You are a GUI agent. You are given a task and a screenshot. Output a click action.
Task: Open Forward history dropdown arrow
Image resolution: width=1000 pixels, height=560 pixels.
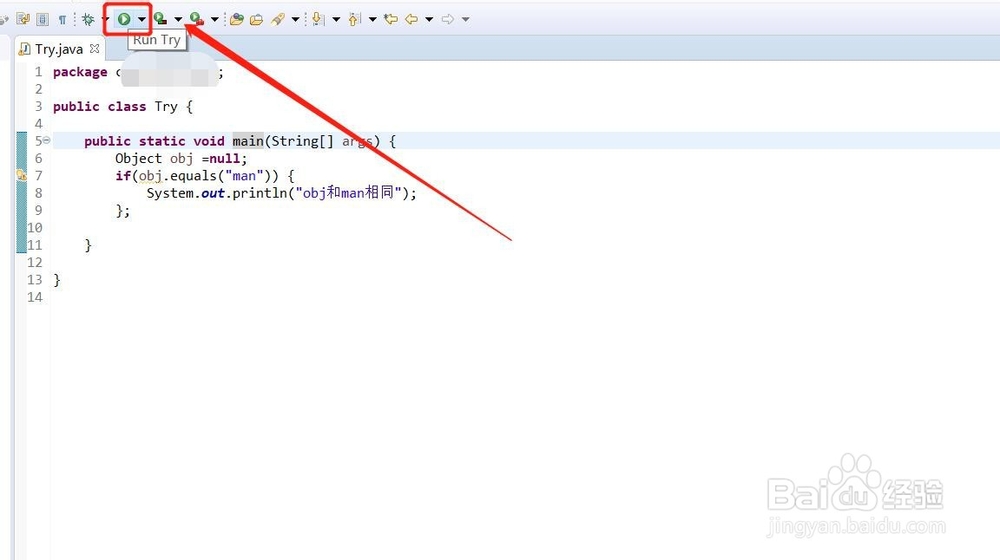tap(466, 20)
